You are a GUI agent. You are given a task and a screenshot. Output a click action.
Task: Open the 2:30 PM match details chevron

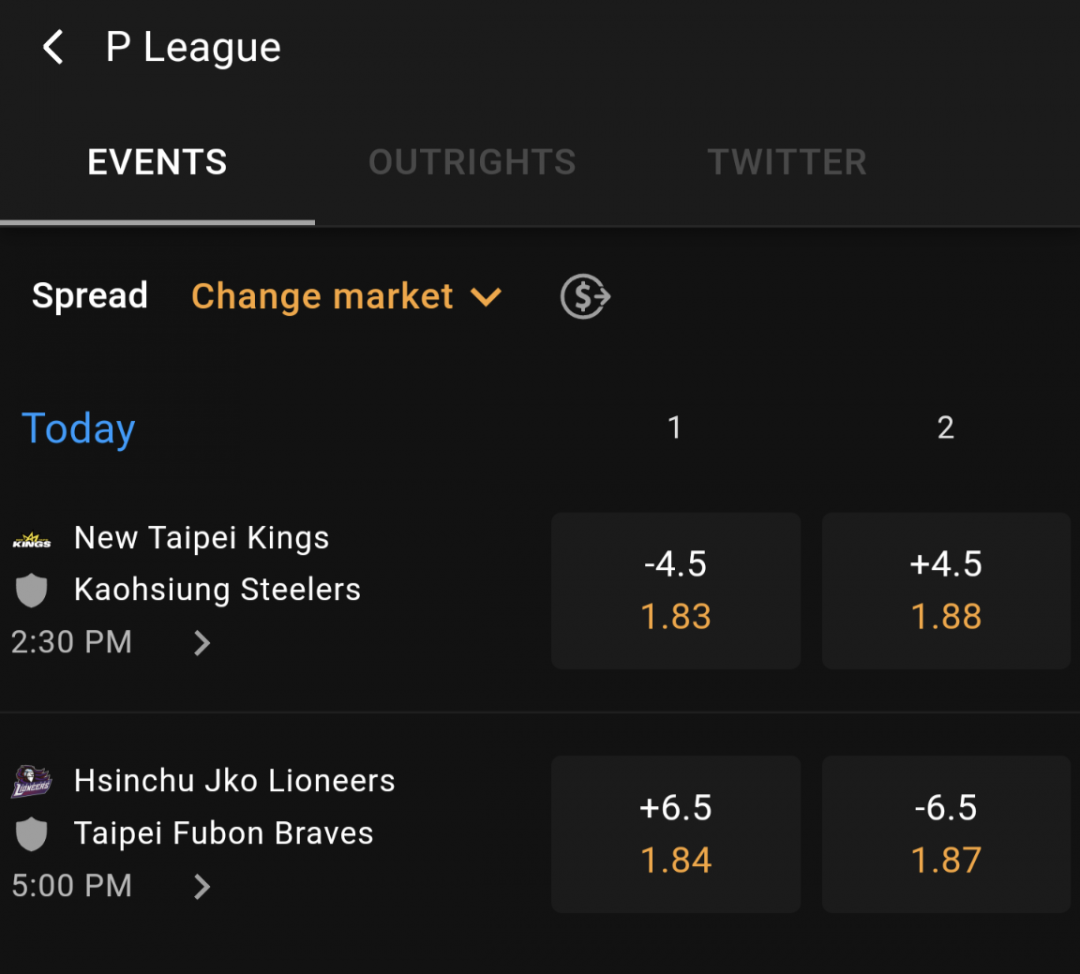(201, 643)
